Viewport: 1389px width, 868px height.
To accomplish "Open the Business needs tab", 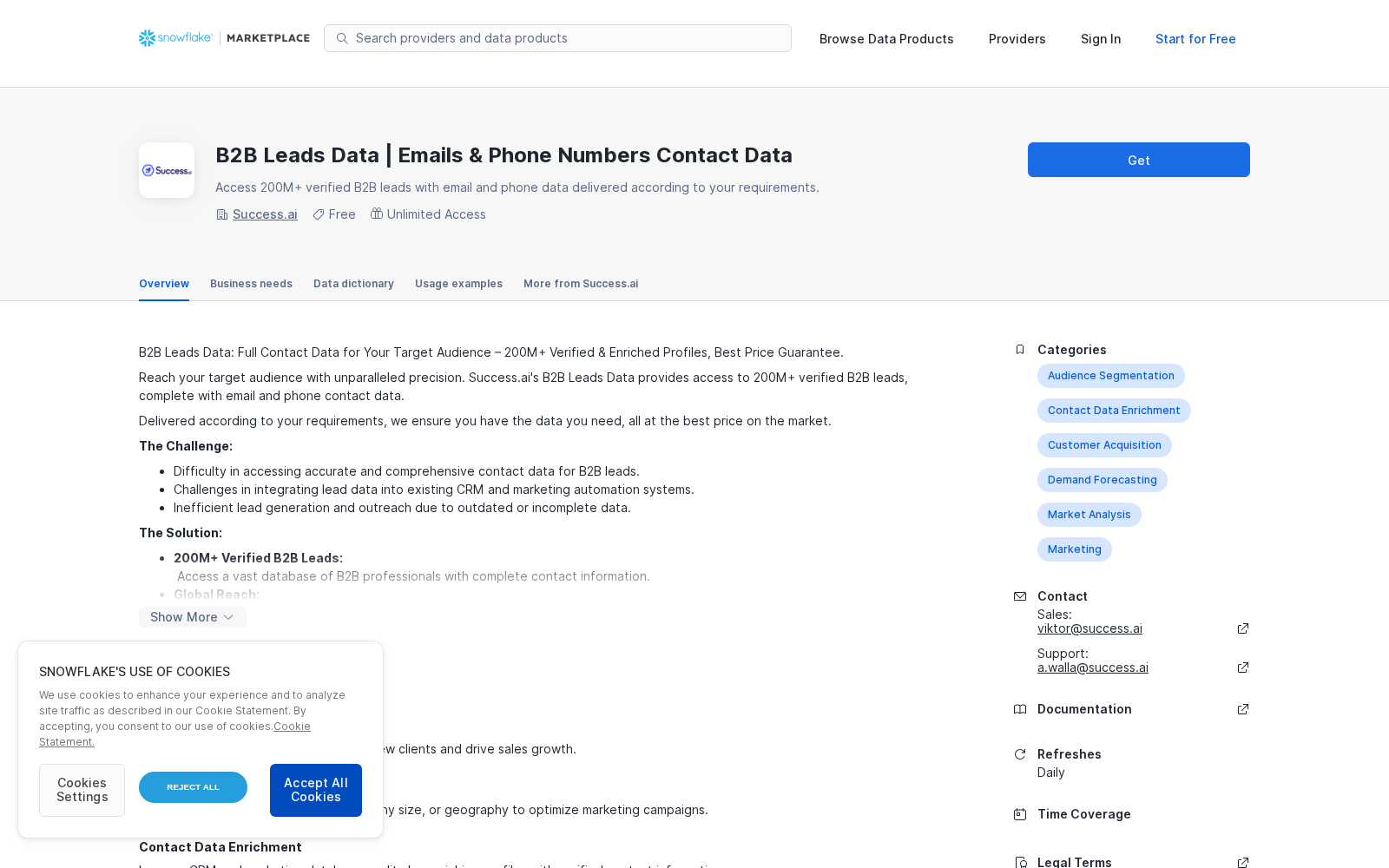I will [x=251, y=284].
